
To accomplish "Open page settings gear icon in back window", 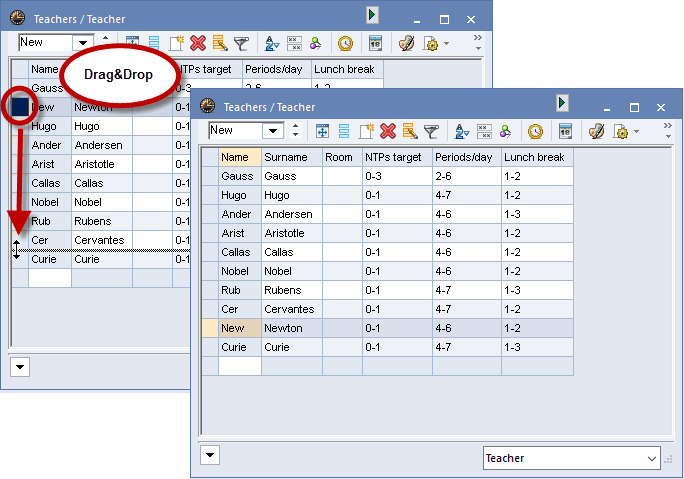I will pyautogui.click(x=431, y=44).
